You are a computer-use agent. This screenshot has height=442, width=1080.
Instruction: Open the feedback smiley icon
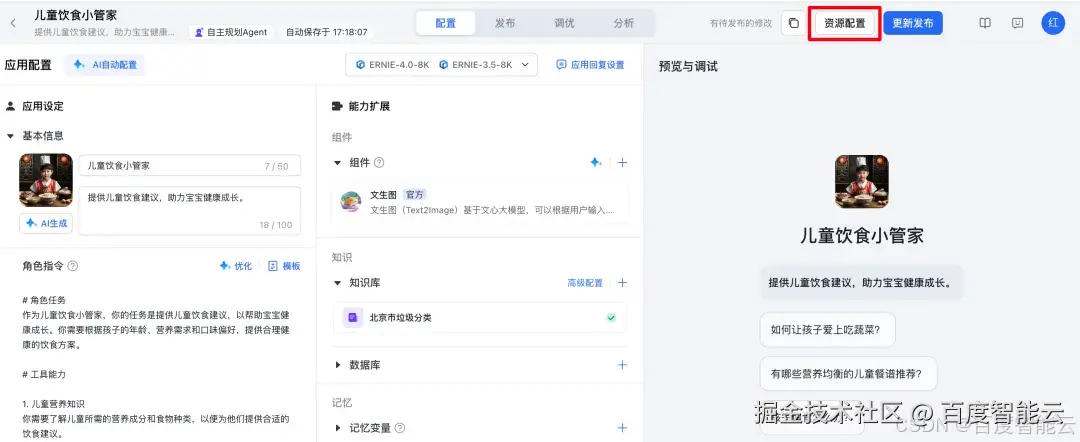tap(1017, 23)
